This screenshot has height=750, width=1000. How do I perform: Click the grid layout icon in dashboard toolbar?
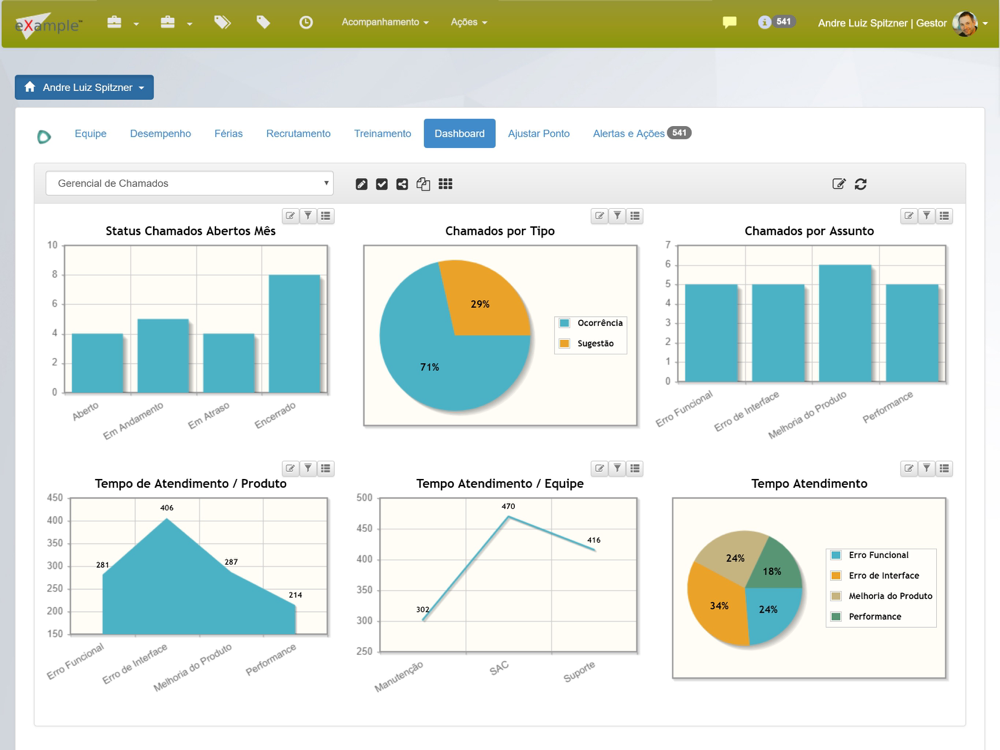445,184
